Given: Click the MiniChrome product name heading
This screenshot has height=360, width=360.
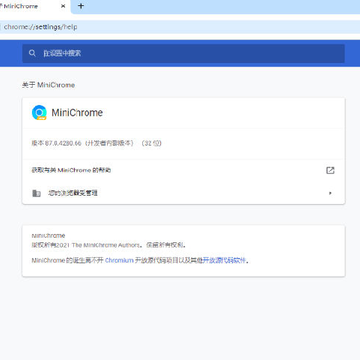Looking at the screenshot, I should tap(77, 113).
